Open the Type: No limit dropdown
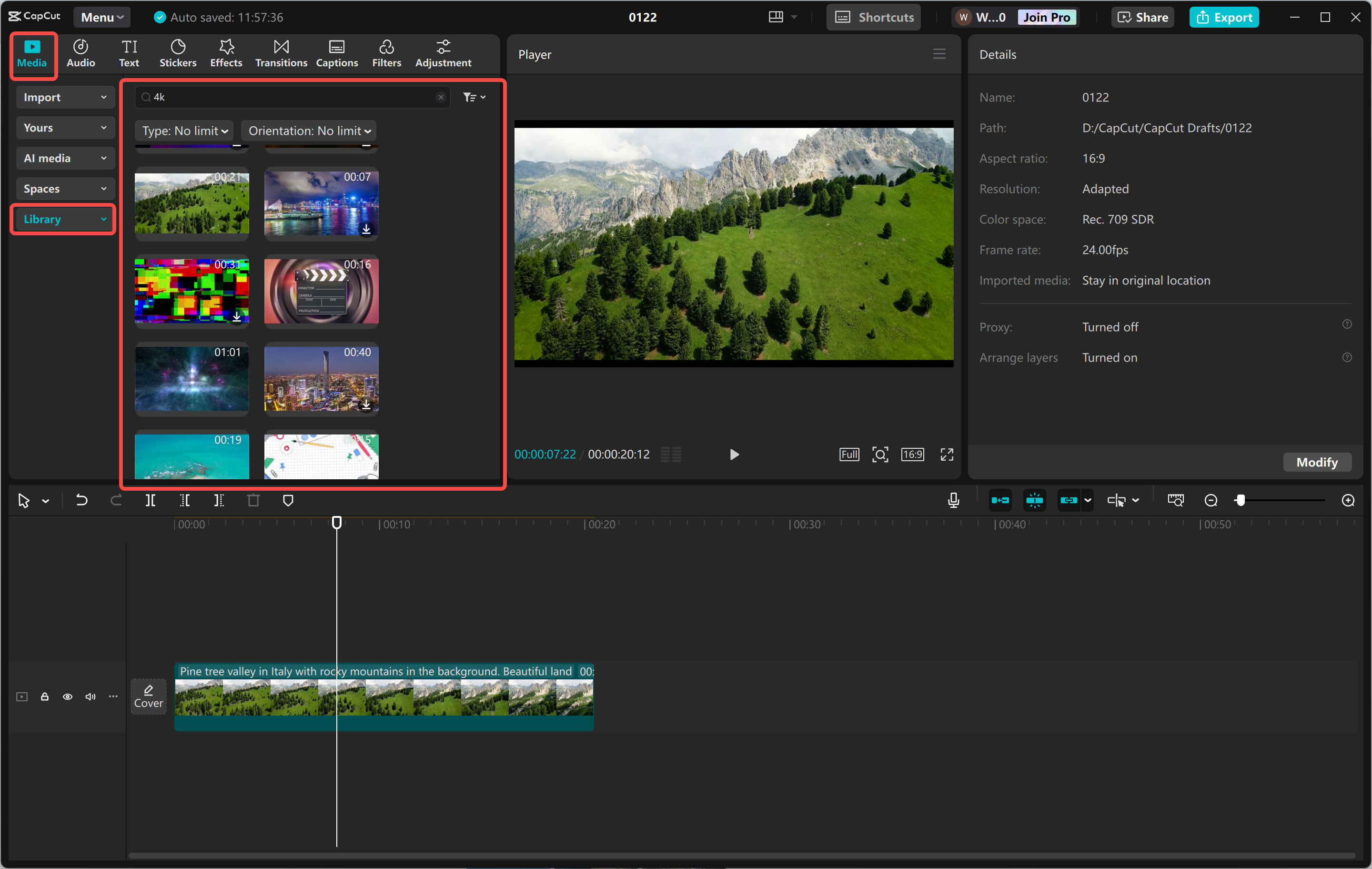 184,131
